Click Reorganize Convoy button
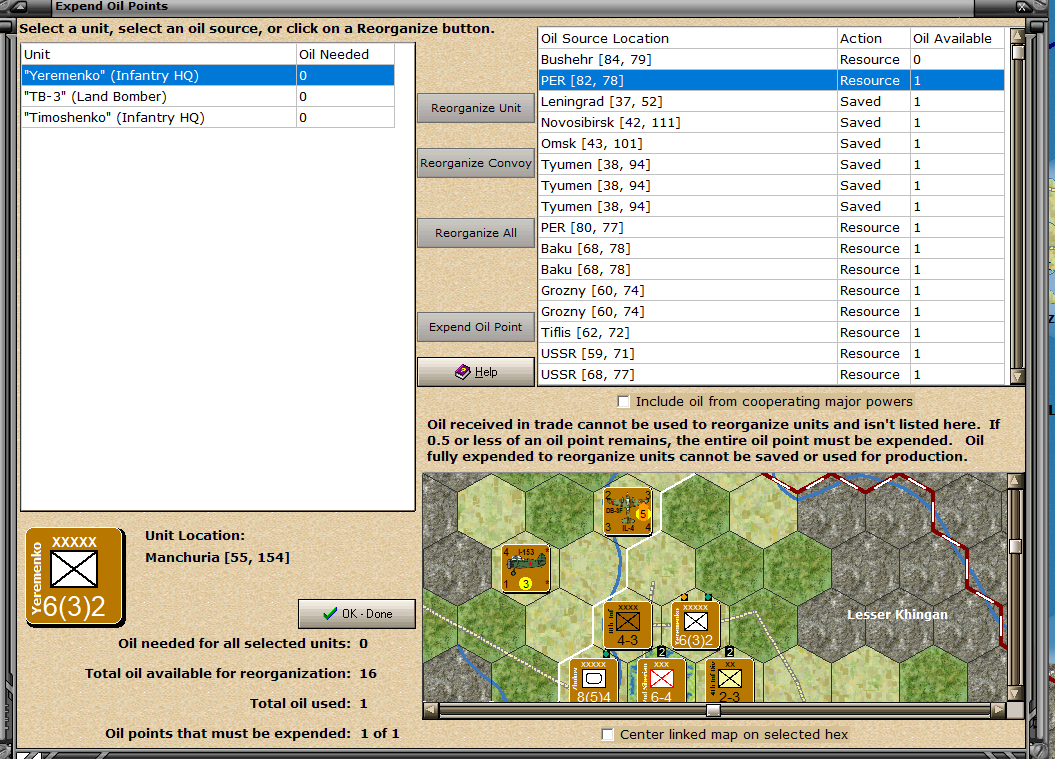Screen dimensions: 1055x759 pyautogui.click(x=476, y=163)
